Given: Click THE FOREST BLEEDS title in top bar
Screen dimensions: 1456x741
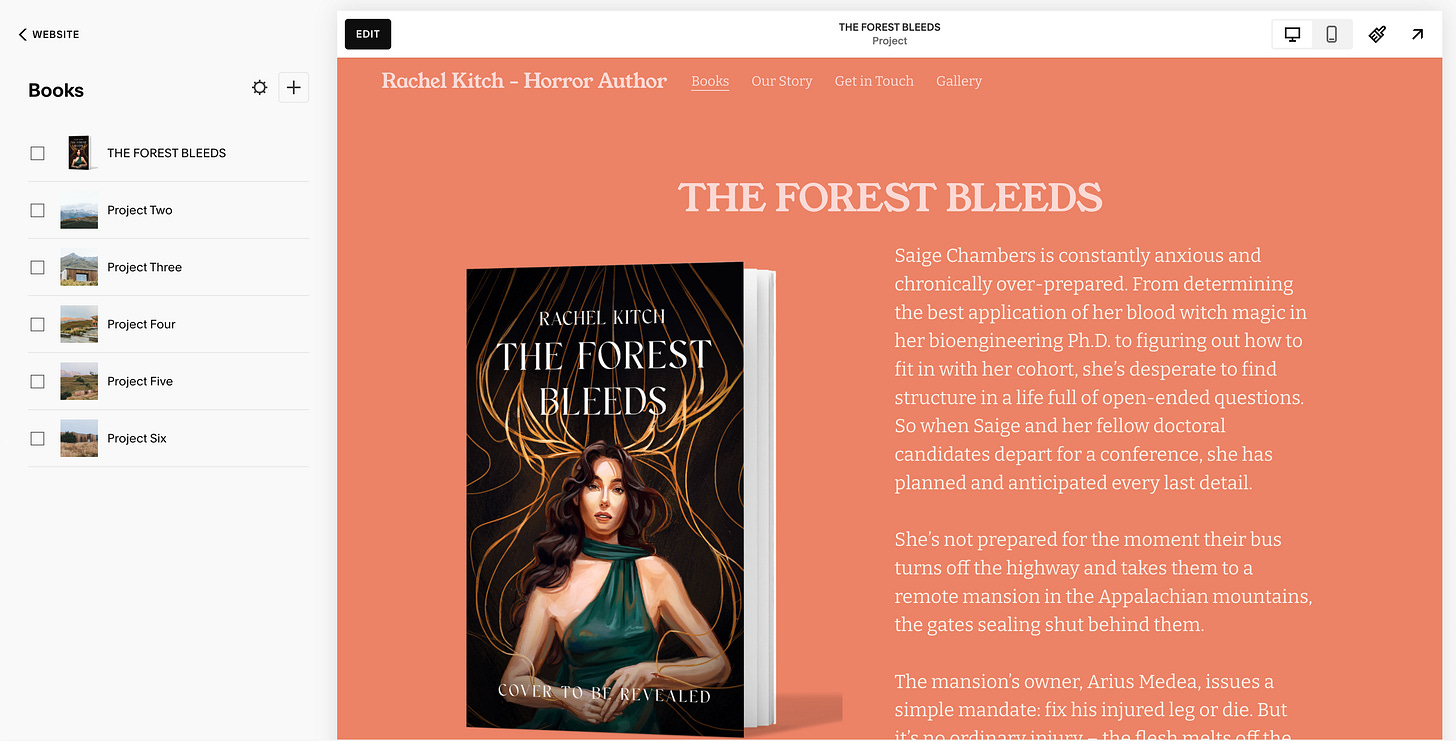Looking at the screenshot, I should coord(889,27).
